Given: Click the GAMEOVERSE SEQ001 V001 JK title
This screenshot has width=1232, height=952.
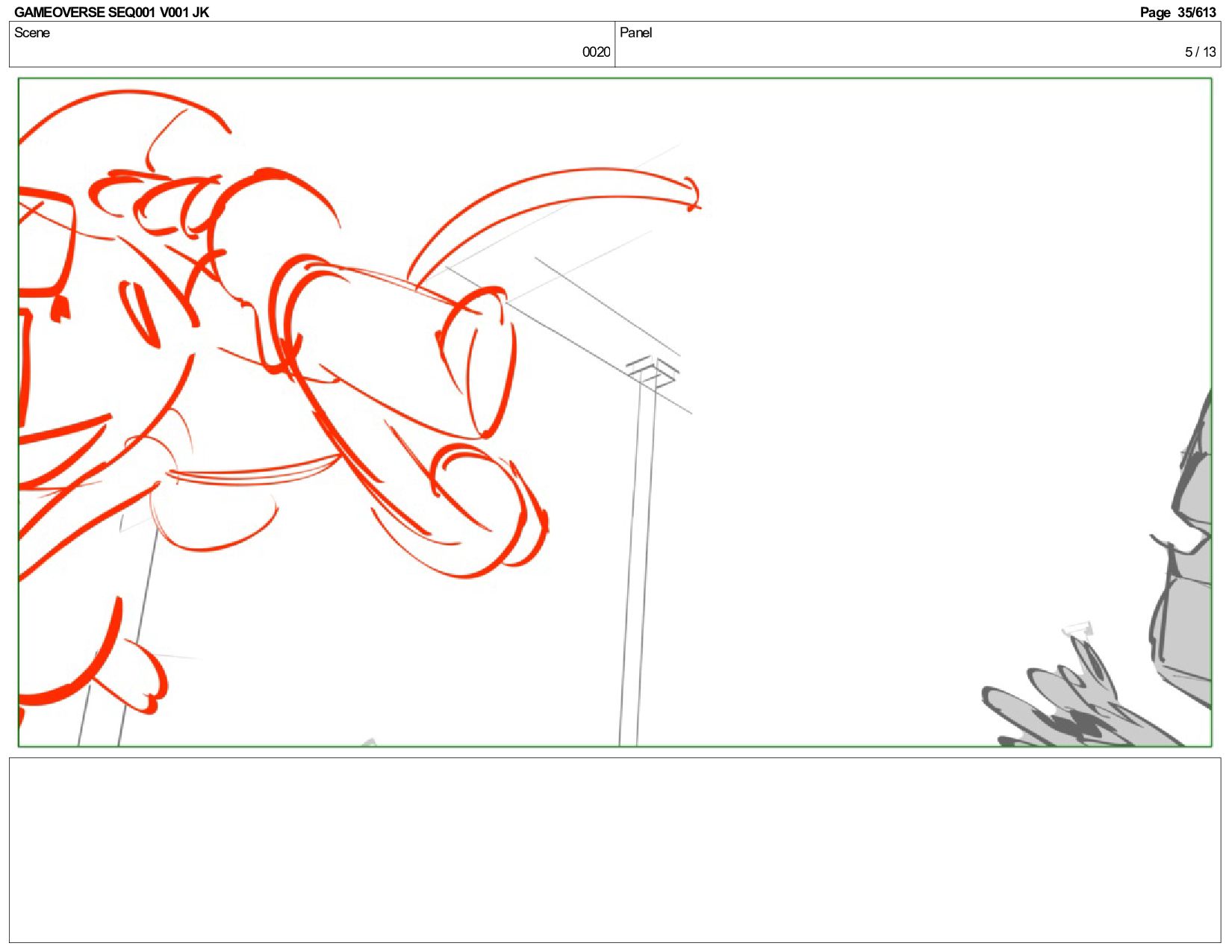Looking at the screenshot, I should [111, 12].
